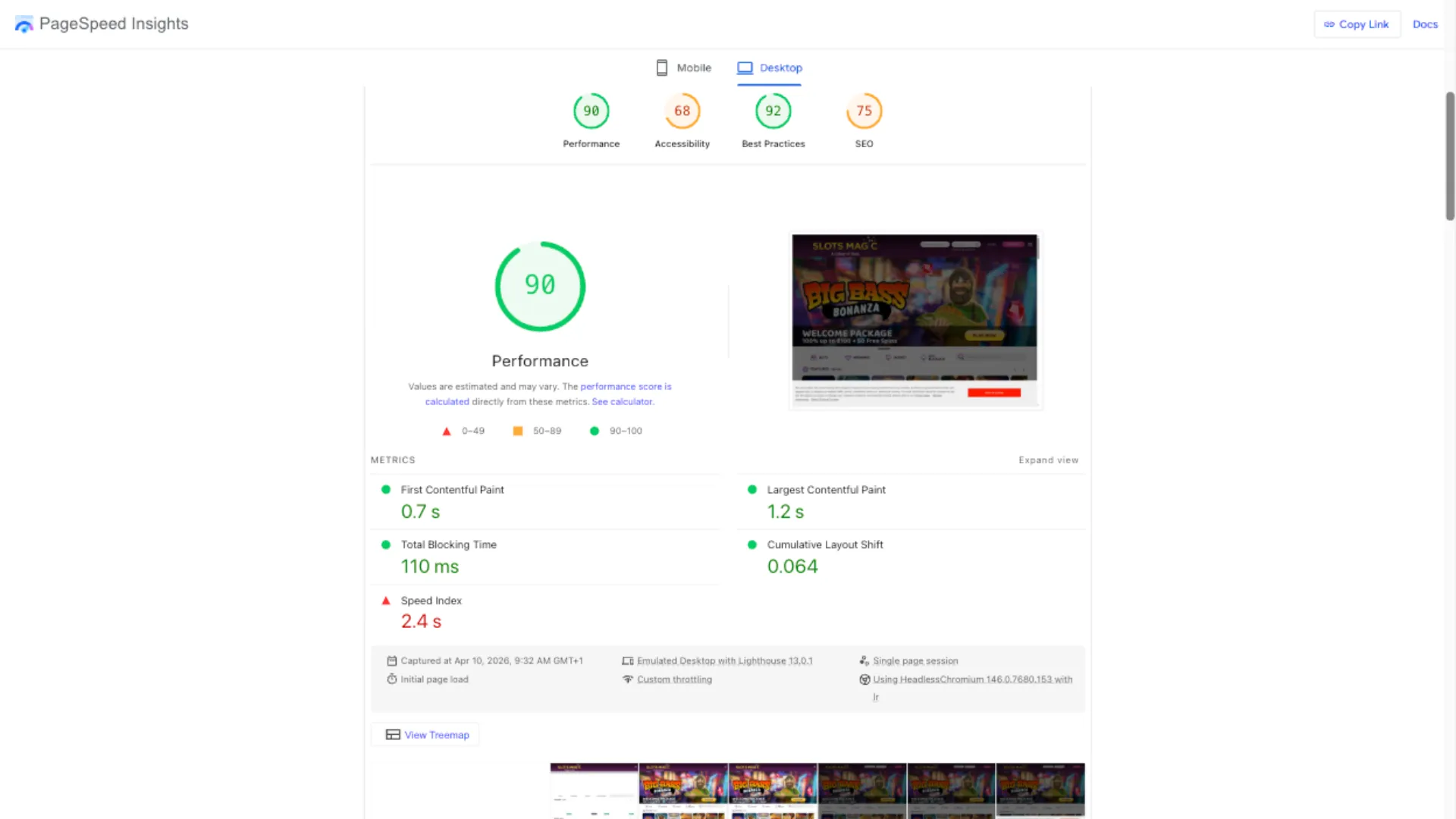Click the vertical page scrollbar thumb
Screen dimensions: 1456x819
(x=1450, y=156)
